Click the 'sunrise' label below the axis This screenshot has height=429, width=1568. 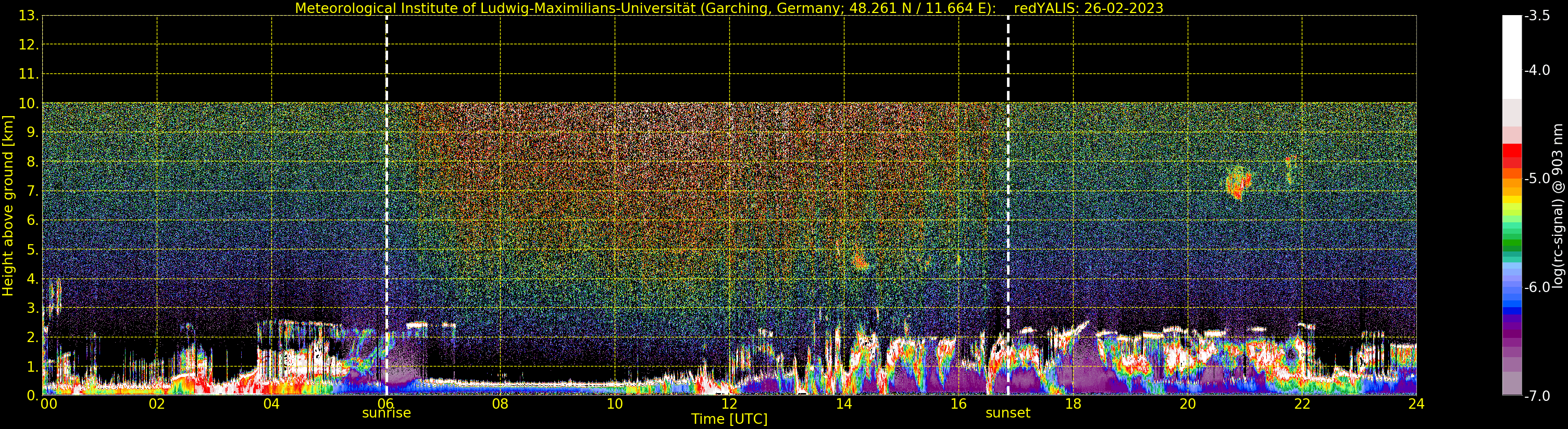pyautogui.click(x=387, y=413)
